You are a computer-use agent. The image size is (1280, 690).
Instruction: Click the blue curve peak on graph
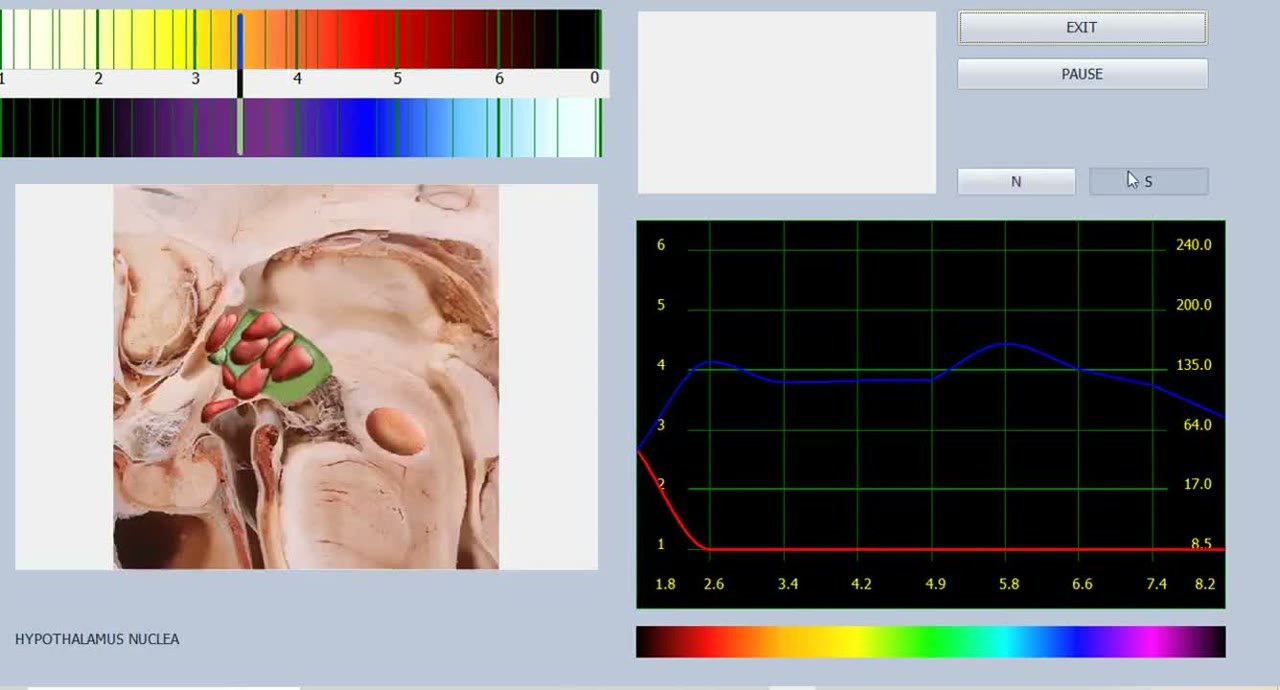1006,343
